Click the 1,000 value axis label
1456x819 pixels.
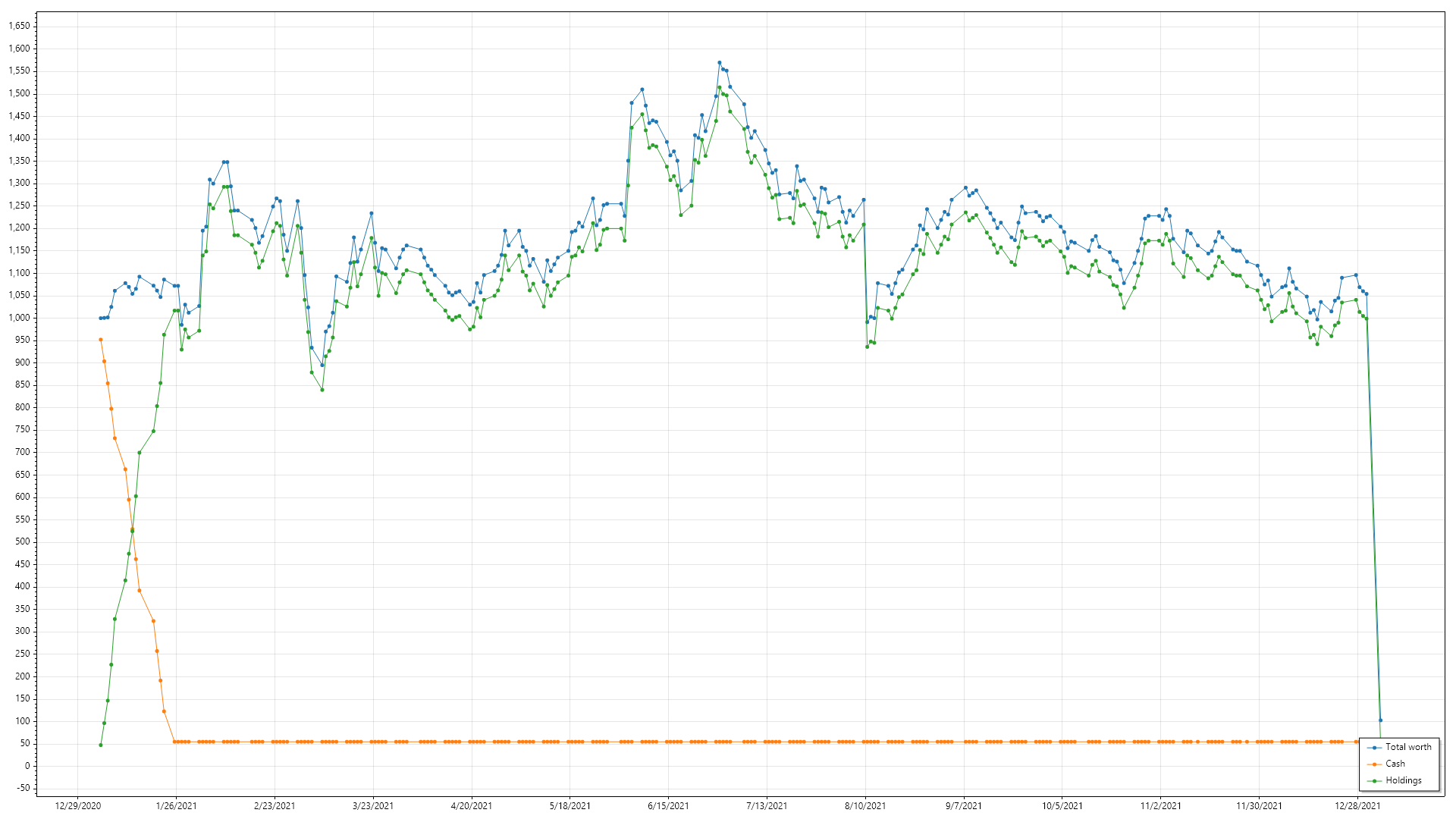coord(19,318)
